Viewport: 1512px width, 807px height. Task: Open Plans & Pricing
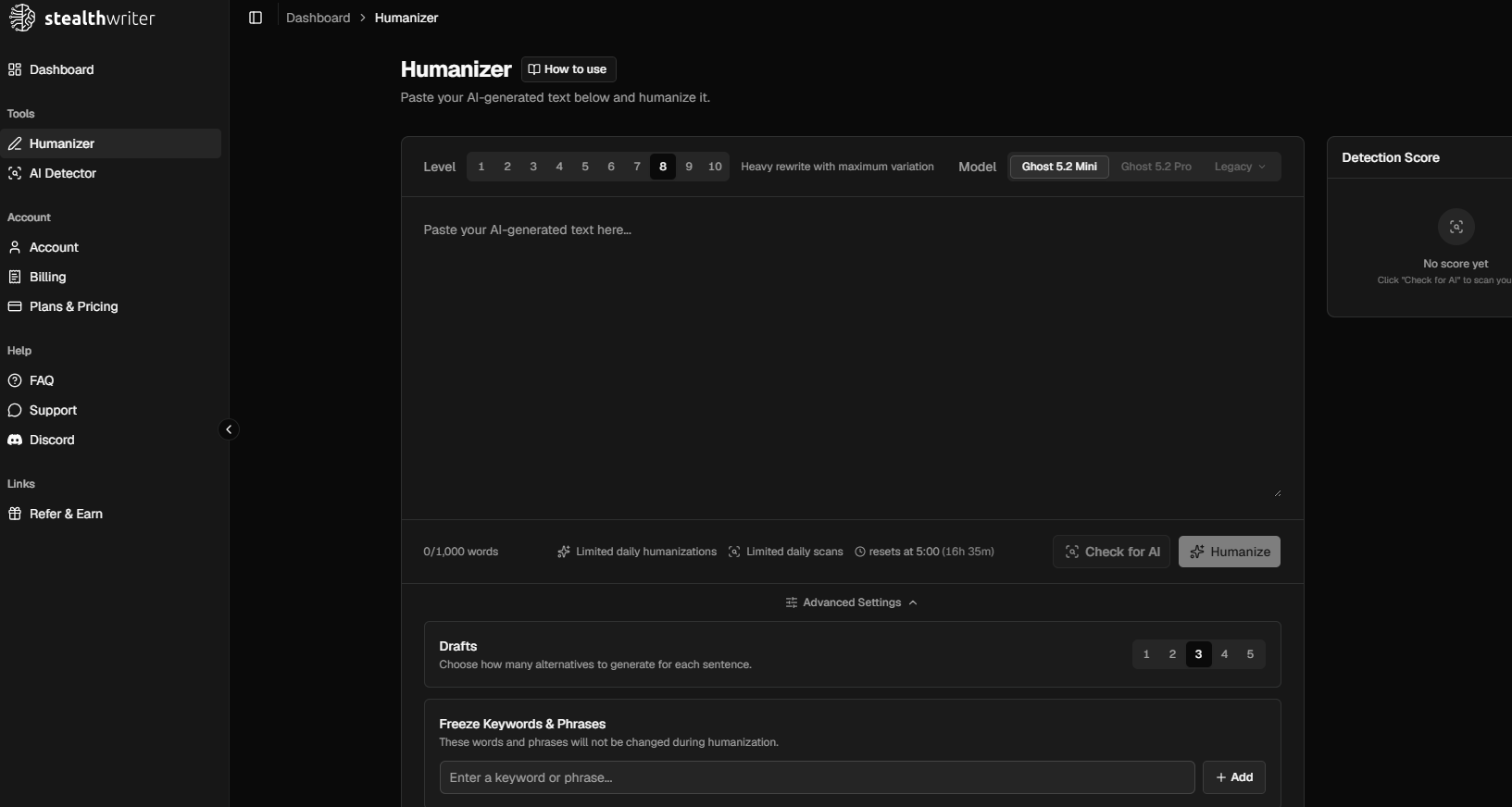point(111,306)
